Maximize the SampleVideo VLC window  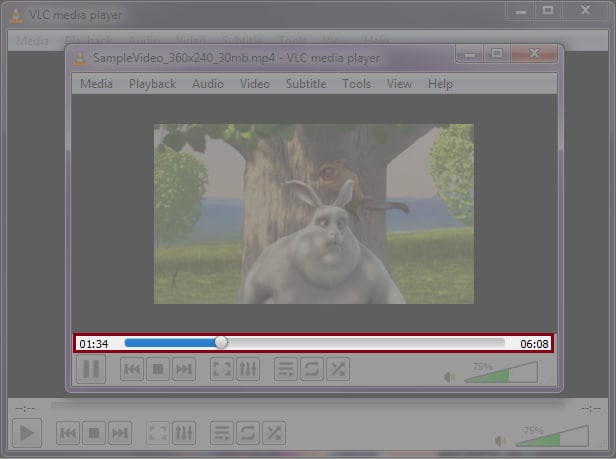[497, 54]
